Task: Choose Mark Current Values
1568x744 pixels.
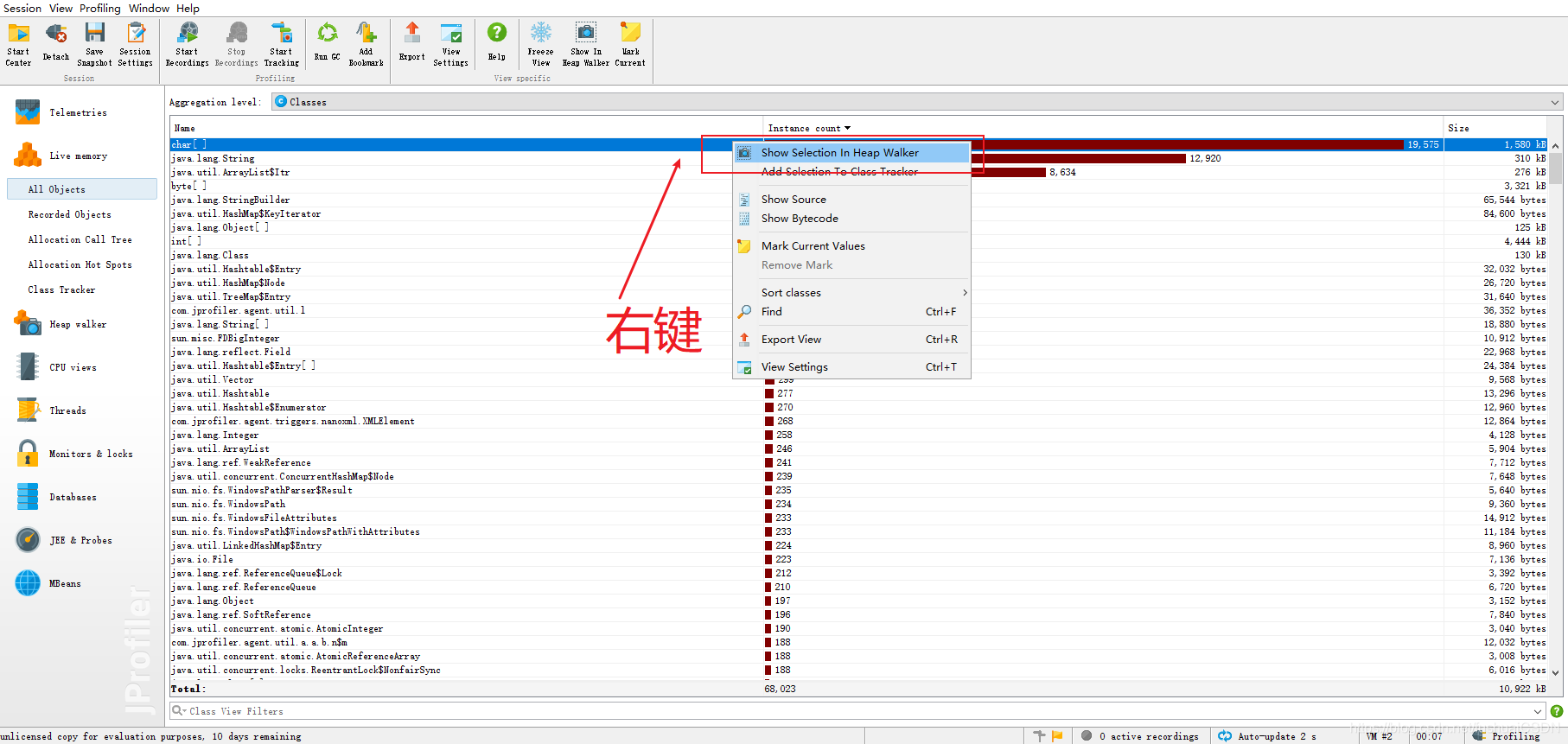Action: (x=851, y=246)
